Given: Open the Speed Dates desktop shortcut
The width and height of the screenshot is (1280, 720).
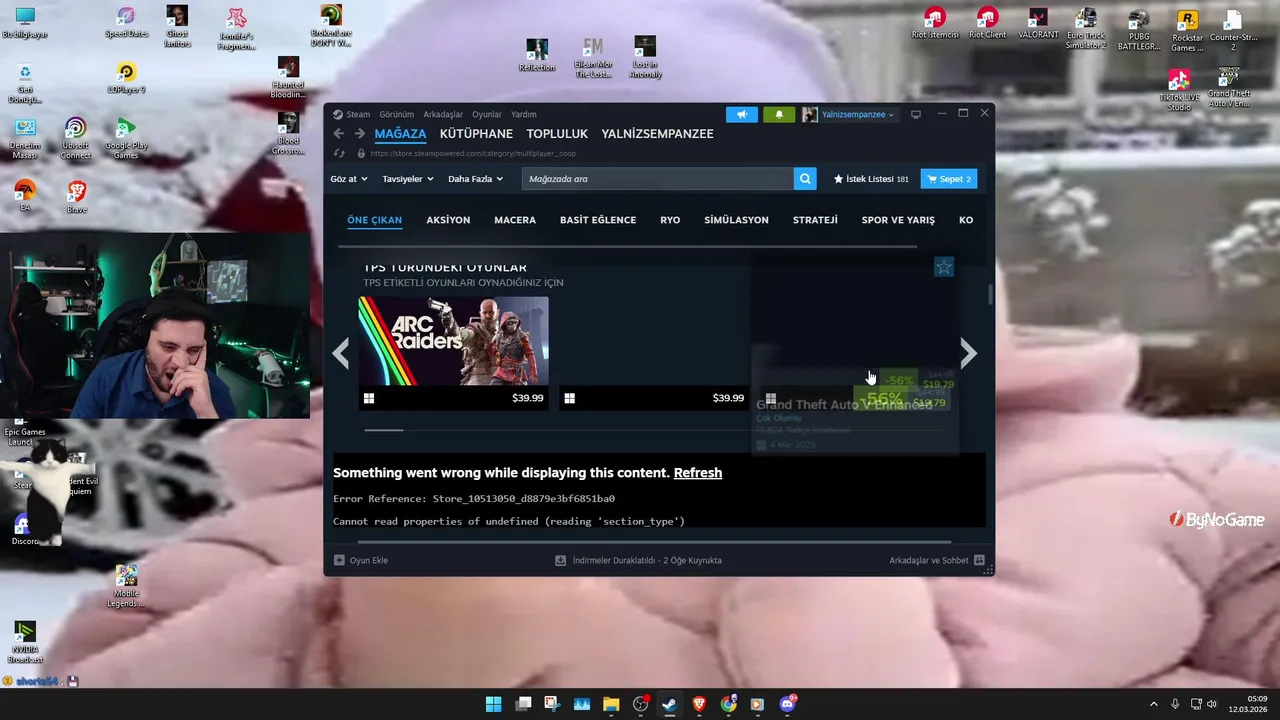Looking at the screenshot, I should point(126,23).
